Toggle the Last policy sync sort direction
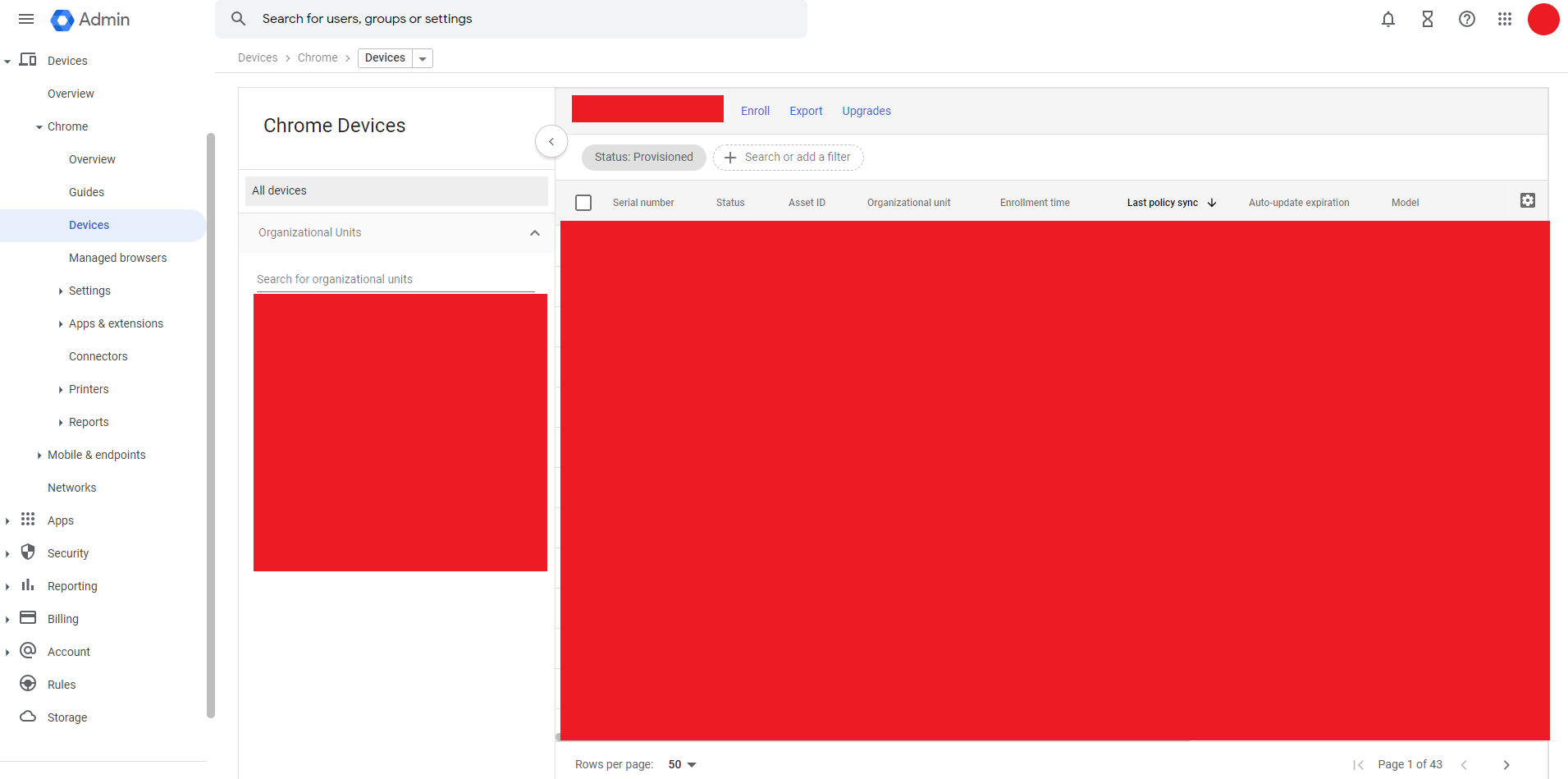Image resolution: width=1568 pixels, height=779 pixels. click(x=1212, y=202)
